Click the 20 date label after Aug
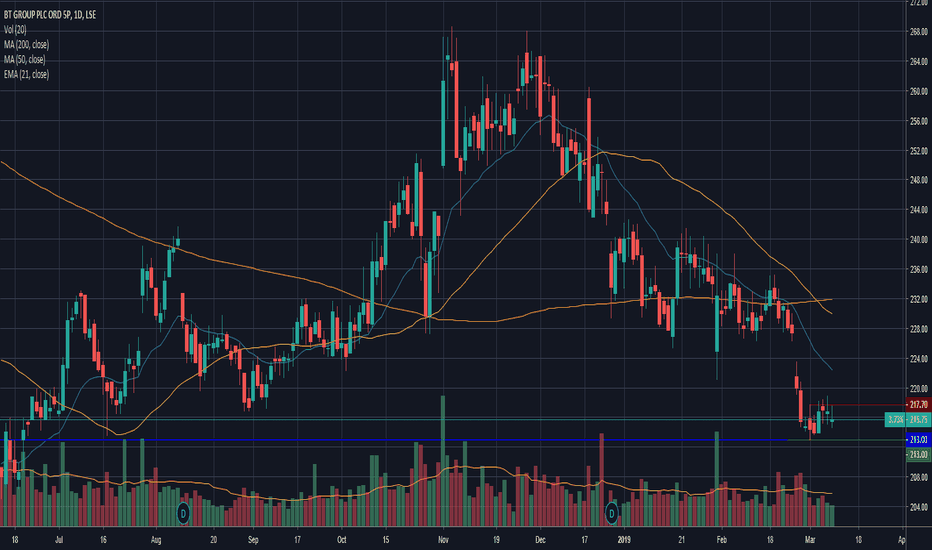The height and width of the screenshot is (550, 932). pos(213,540)
